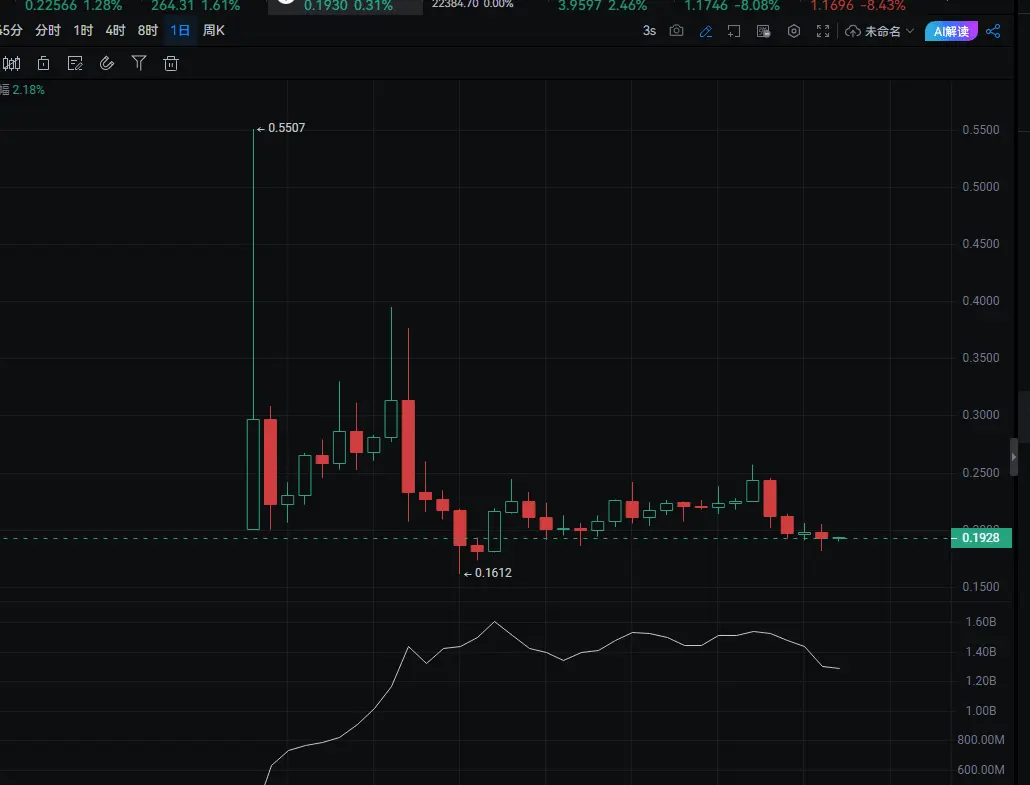The height and width of the screenshot is (785, 1030).
Task: Open candlestick chart type icon
Action: (x=12, y=64)
